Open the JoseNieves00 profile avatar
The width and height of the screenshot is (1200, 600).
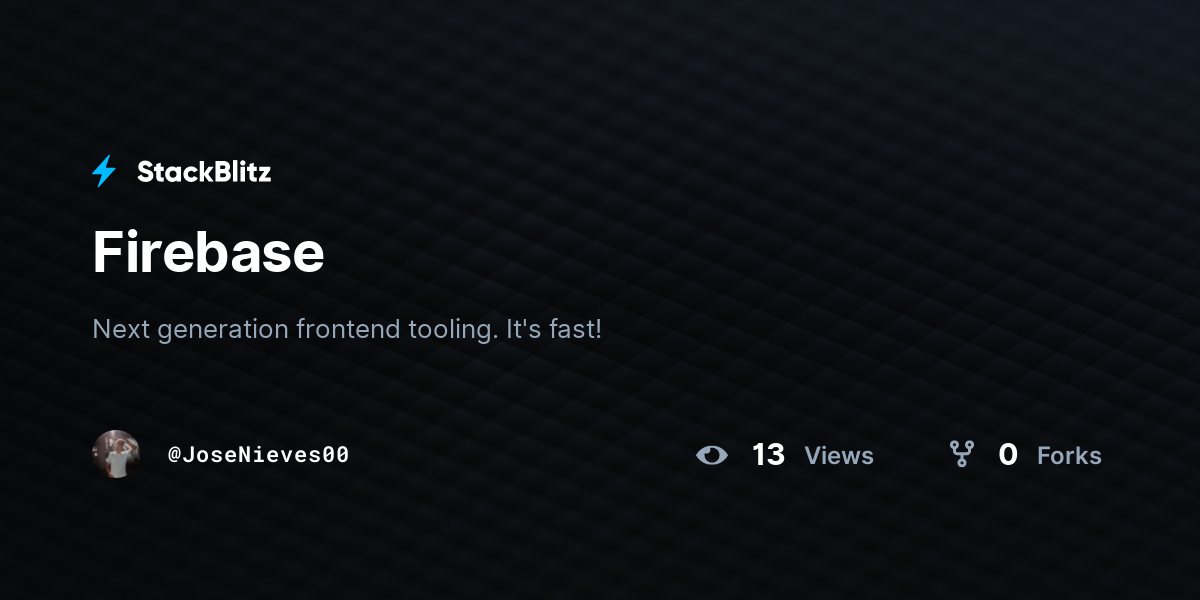[116, 454]
